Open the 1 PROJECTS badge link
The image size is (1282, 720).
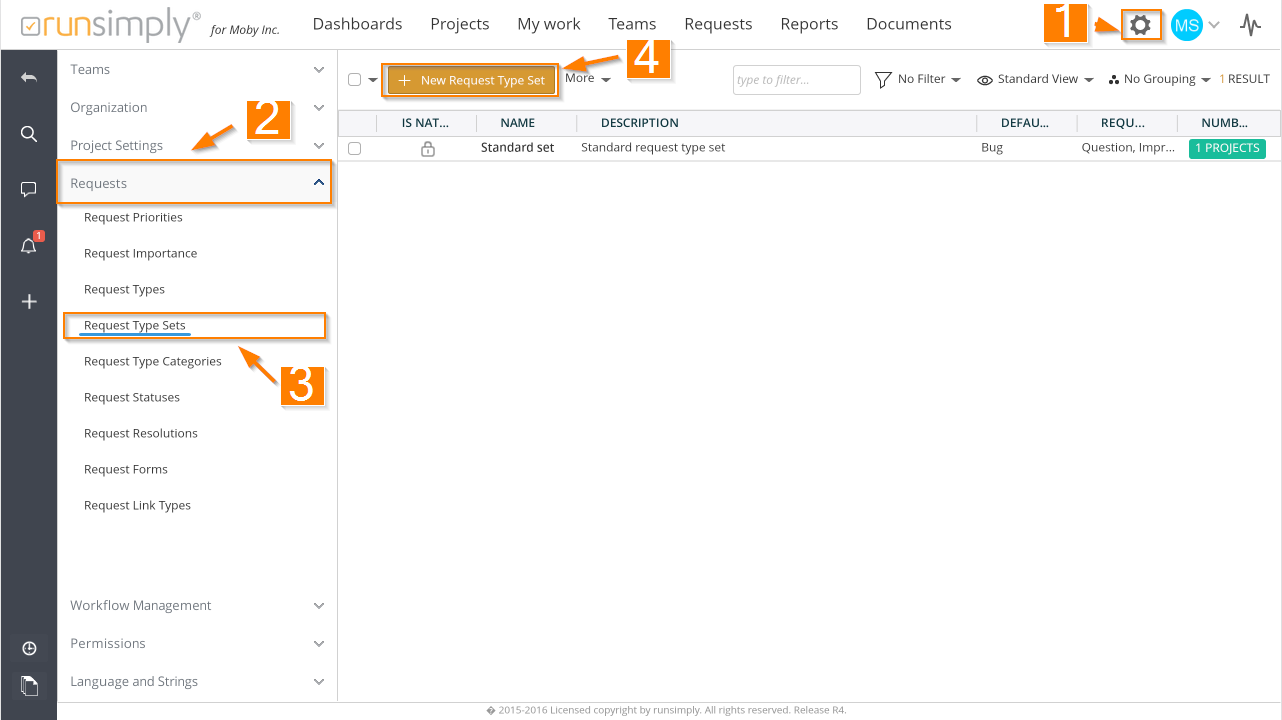tap(1227, 148)
